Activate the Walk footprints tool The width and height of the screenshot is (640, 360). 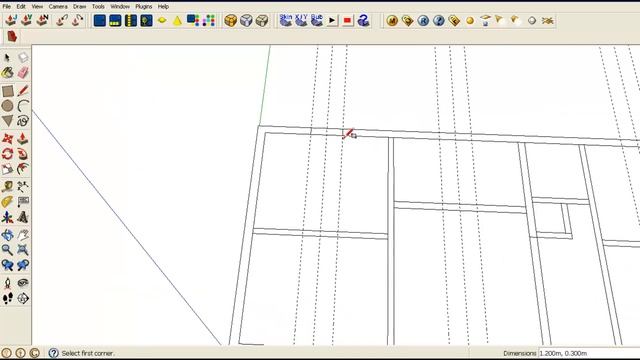pyautogui.click(x=7, y=298)
